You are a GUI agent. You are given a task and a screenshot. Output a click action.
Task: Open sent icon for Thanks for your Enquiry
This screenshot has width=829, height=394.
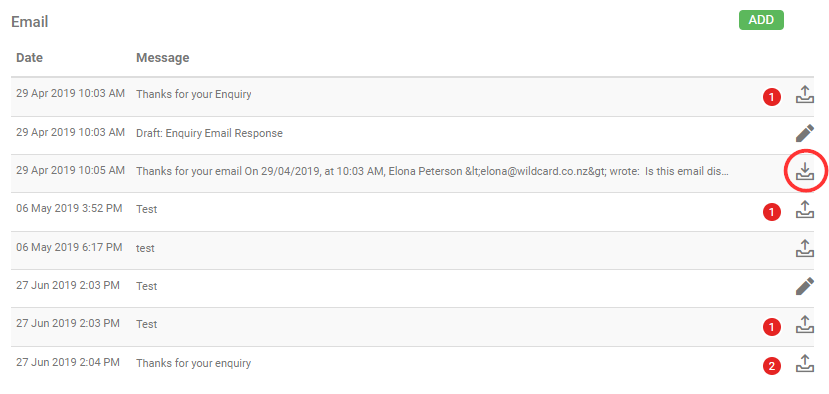804,95
